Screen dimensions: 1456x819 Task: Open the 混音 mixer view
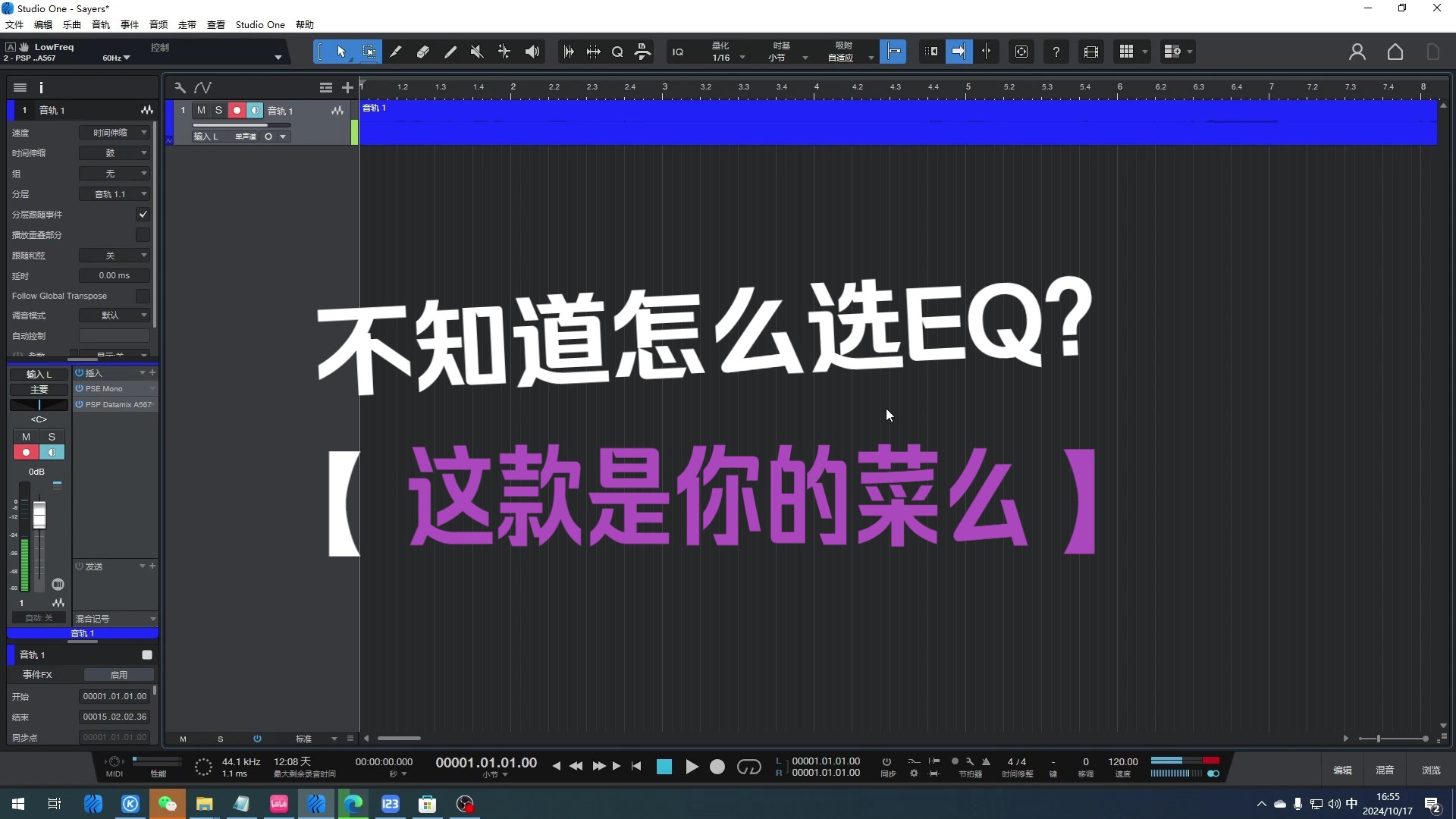click(x=1385, y=770)
